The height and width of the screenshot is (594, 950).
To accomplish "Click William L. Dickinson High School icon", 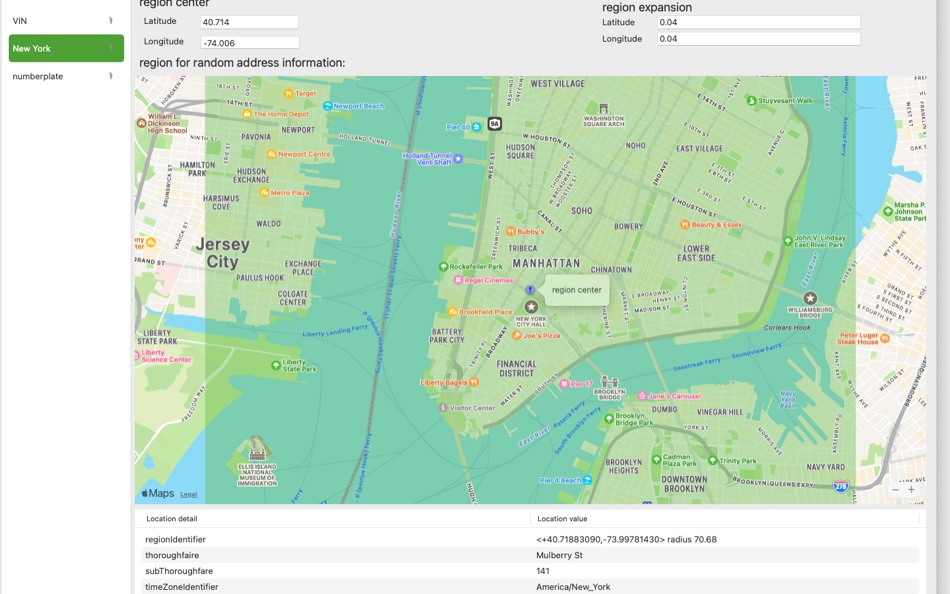I will pyautogui.click(x=141, y=123).
